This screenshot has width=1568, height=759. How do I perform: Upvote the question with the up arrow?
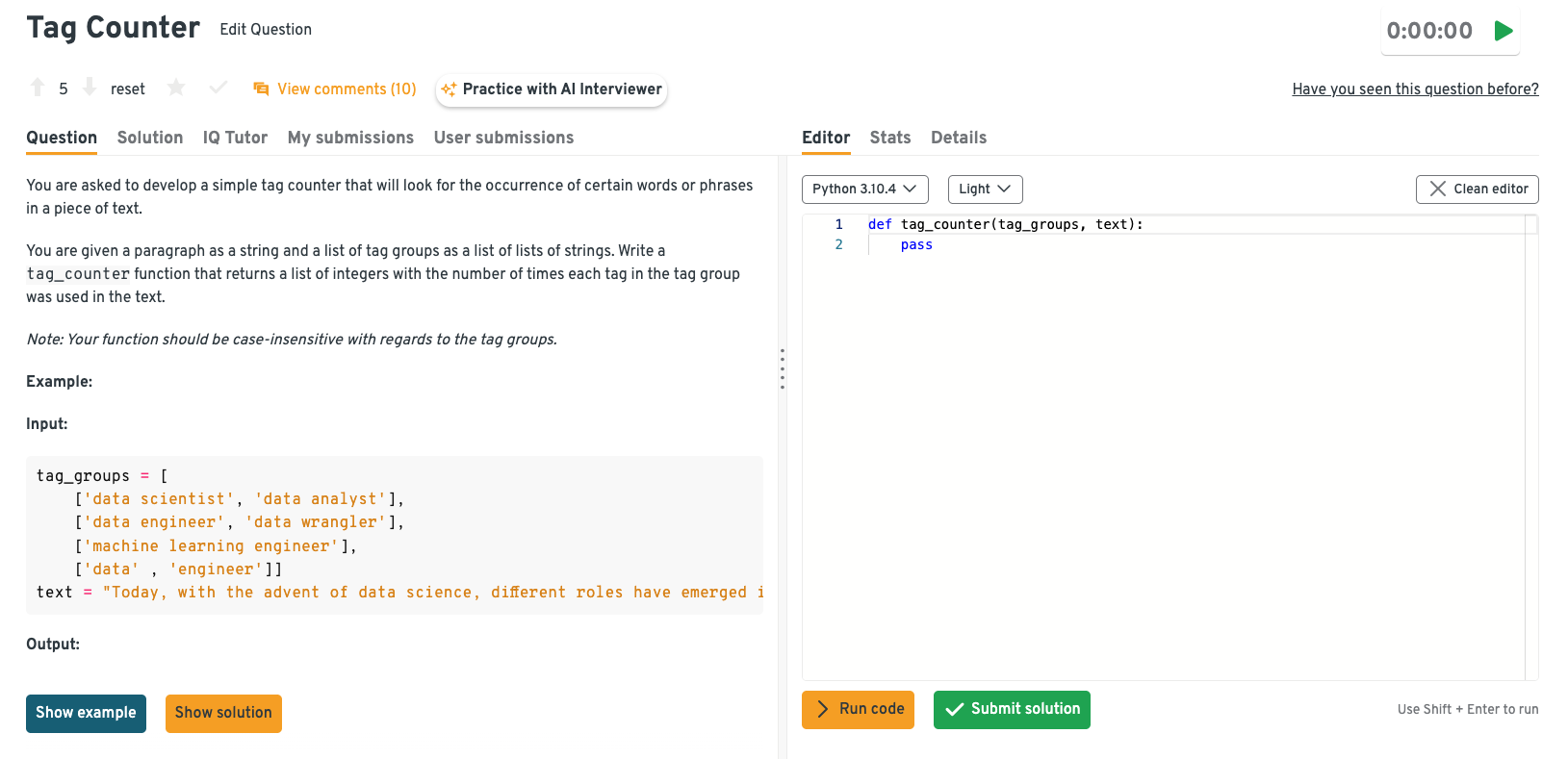(38, 88)
